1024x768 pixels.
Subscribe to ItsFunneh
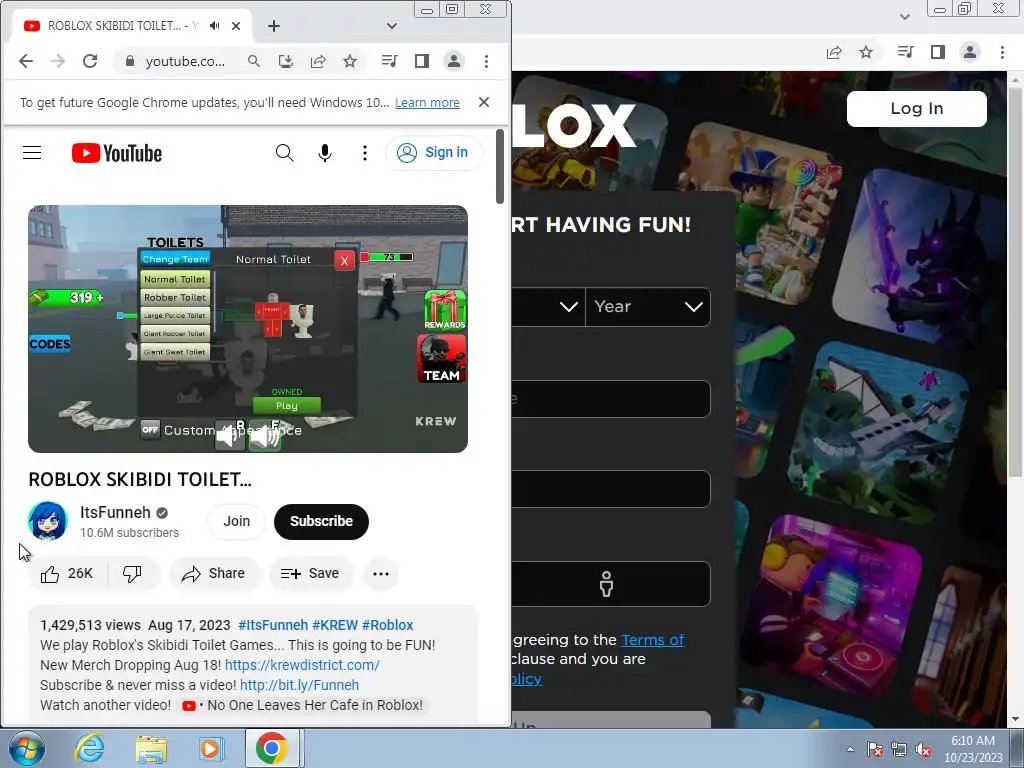pyautogui.click(x=321, y=521)
